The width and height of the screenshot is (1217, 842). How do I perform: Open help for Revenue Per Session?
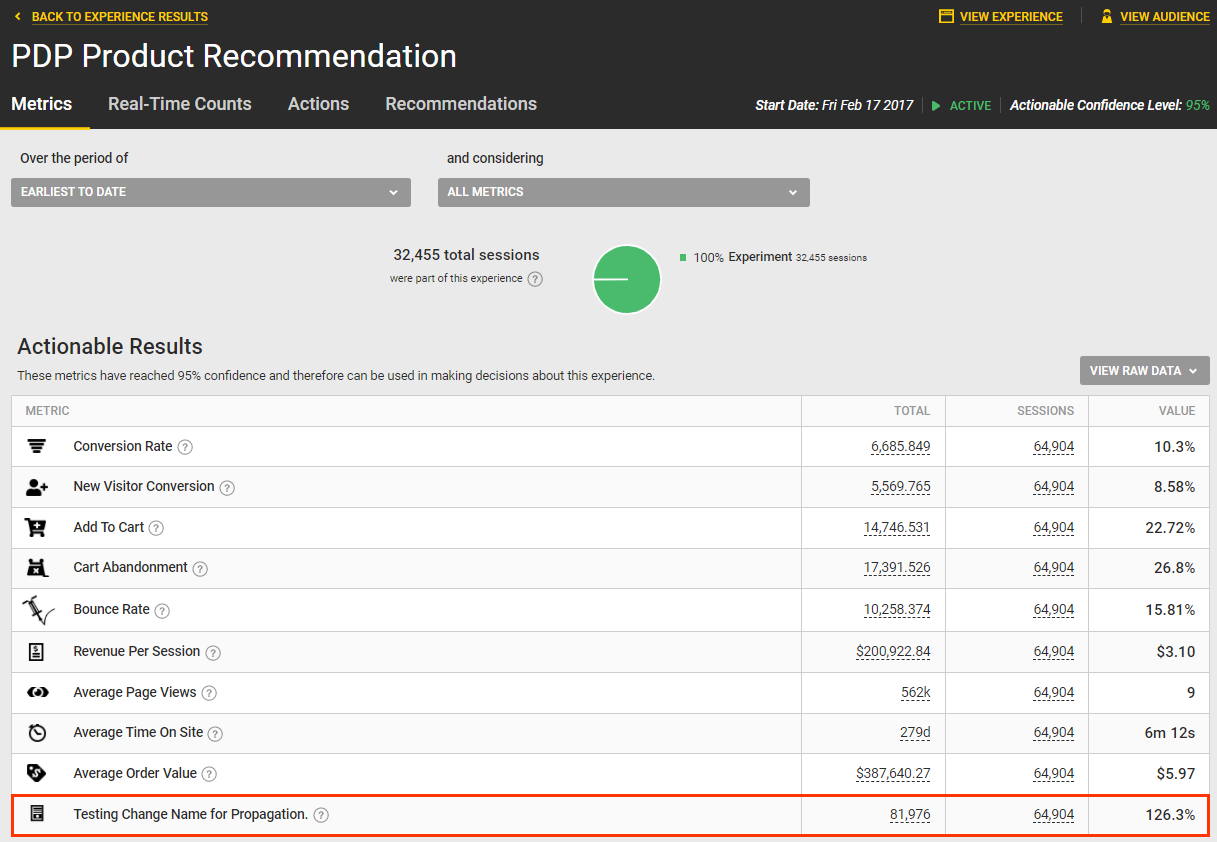coord(213,653)
